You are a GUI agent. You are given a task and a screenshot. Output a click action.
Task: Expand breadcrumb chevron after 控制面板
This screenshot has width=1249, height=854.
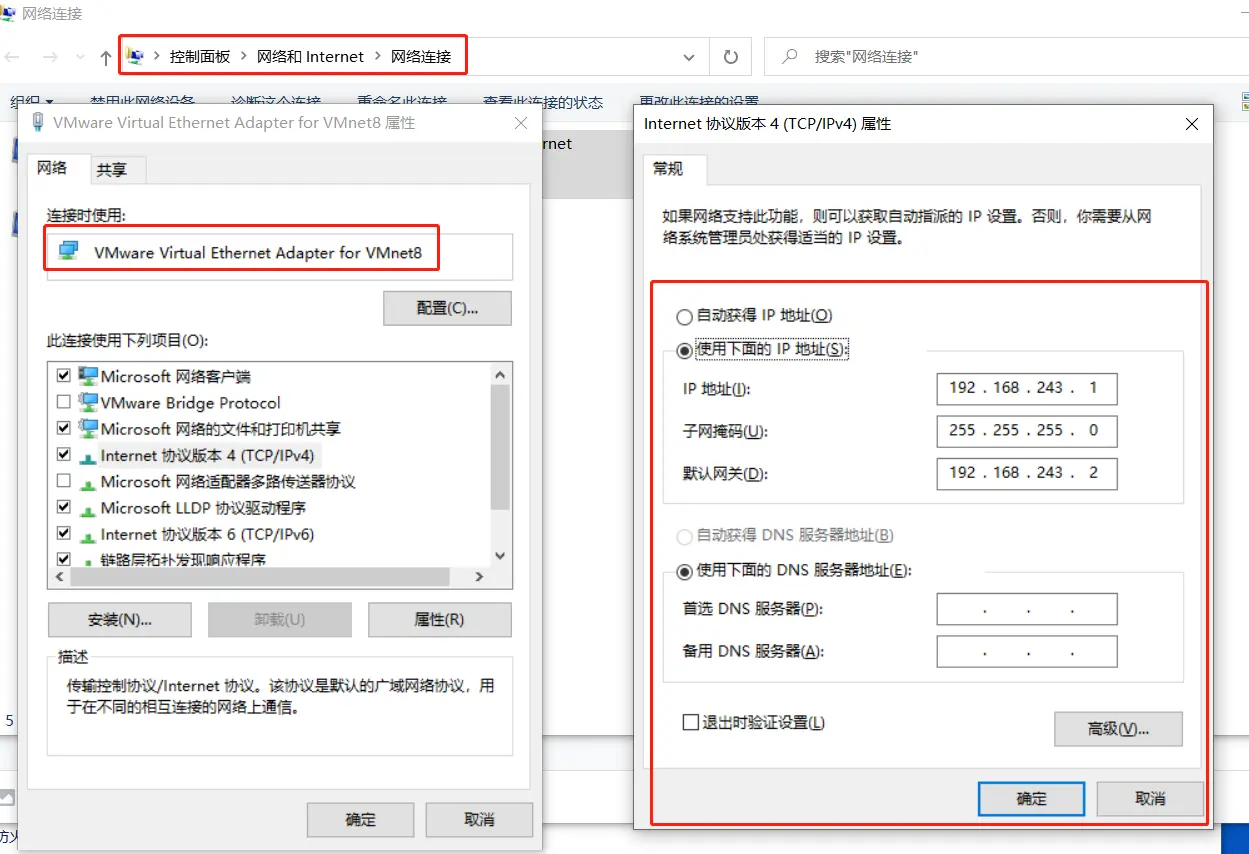244,57
